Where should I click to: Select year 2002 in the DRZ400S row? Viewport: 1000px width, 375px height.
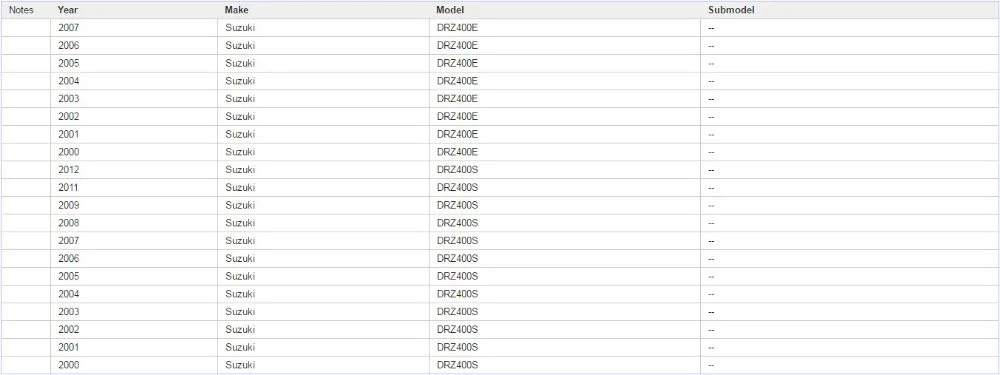pos(68,330)
